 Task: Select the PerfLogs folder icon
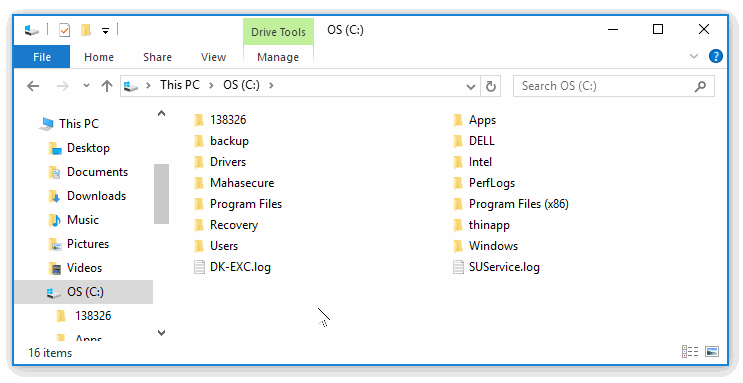click(458, 183)
